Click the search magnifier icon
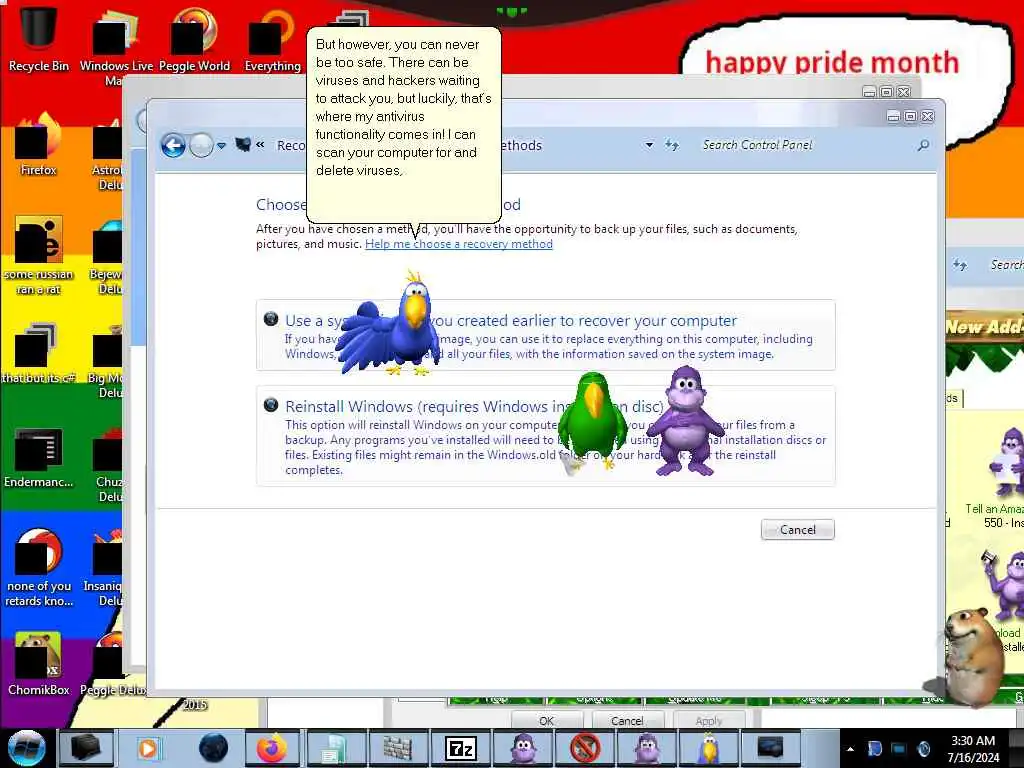The height and width of the screenshot is (768, 1024). click(923, 145)
